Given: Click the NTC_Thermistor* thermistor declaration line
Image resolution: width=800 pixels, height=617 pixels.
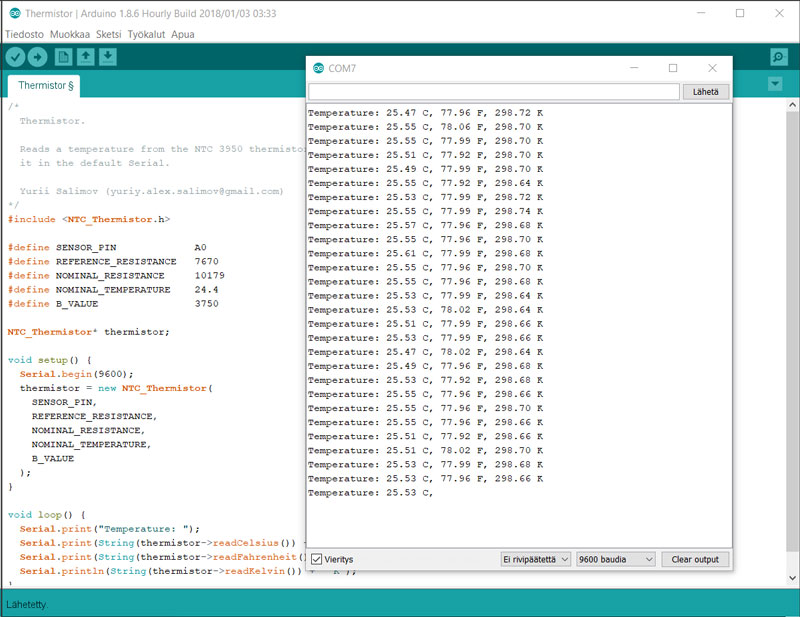Looking at the screenshot, I should tap(88, 332).
